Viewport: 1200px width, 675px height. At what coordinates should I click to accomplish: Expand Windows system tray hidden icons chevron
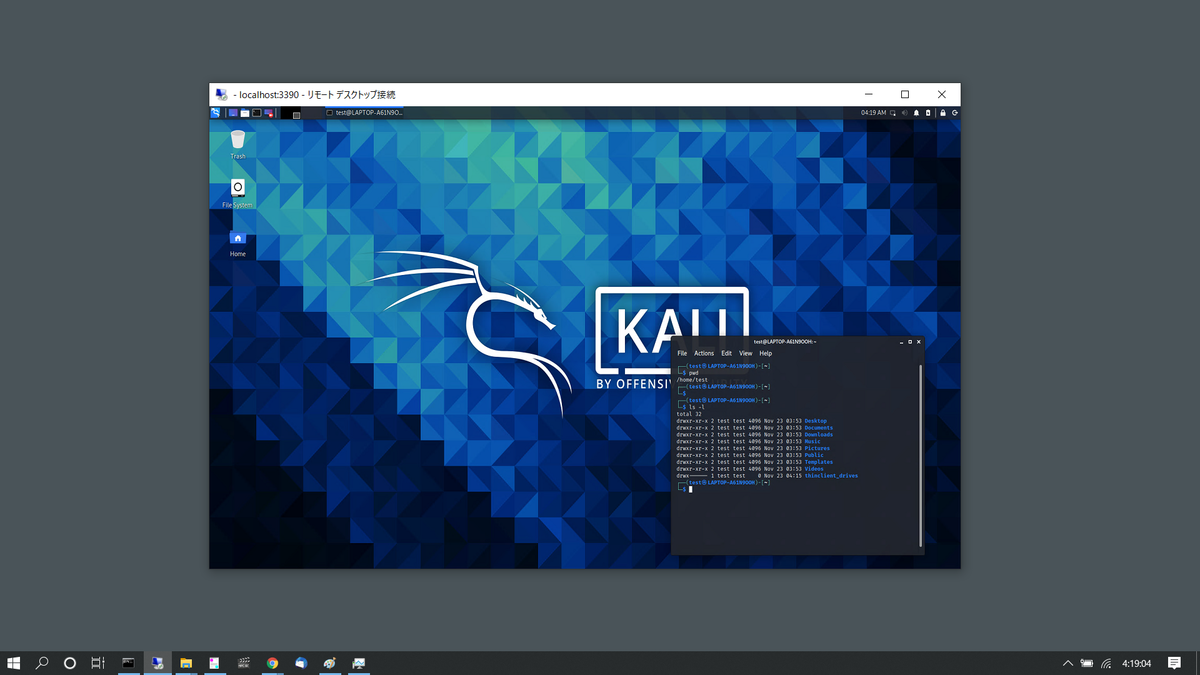[x=1068, y=663]
